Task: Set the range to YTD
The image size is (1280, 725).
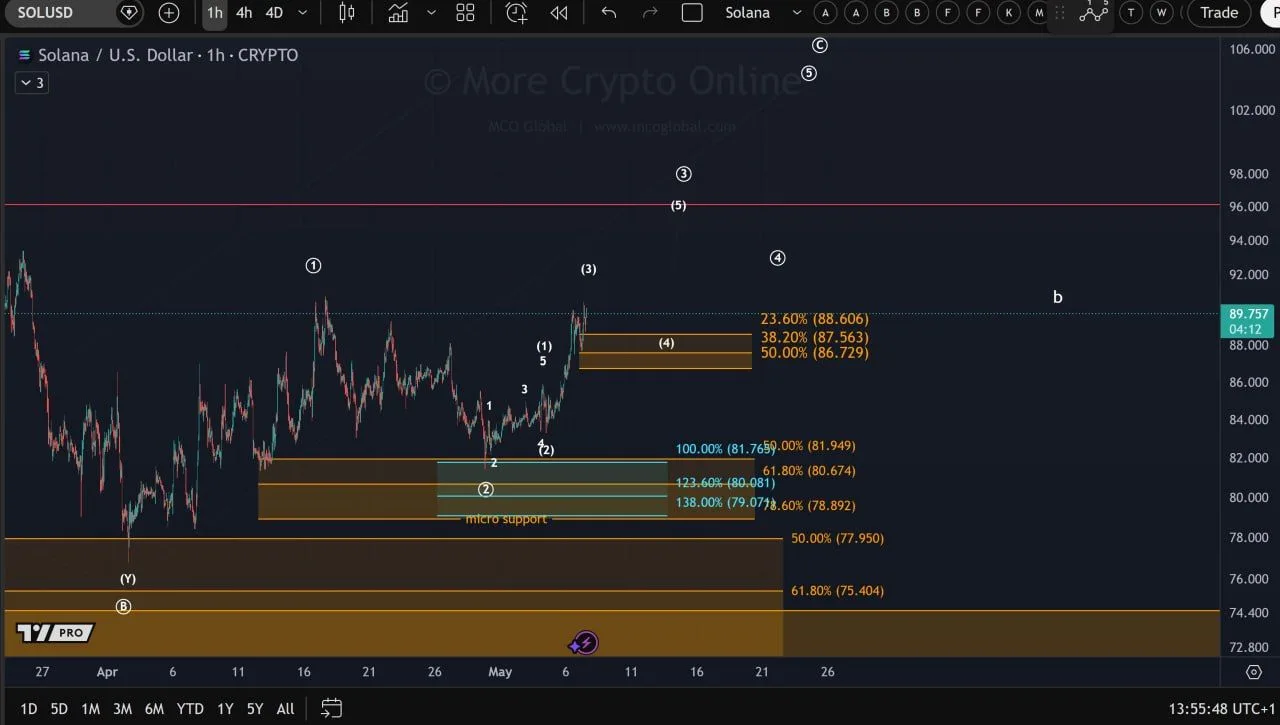Action: 190,709
